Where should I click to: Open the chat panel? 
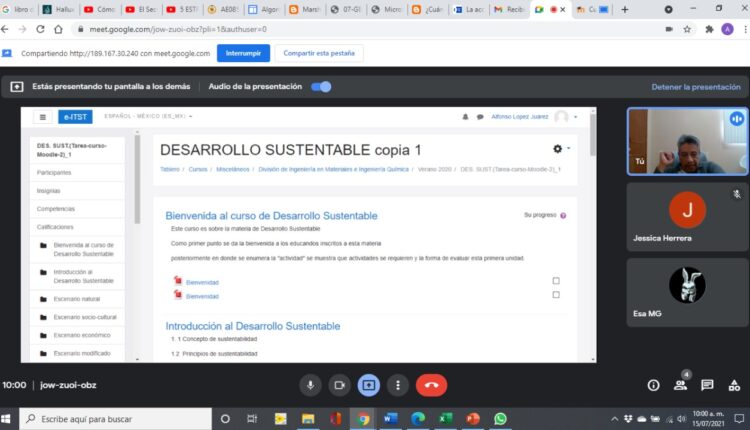click(x=707, y=385)
